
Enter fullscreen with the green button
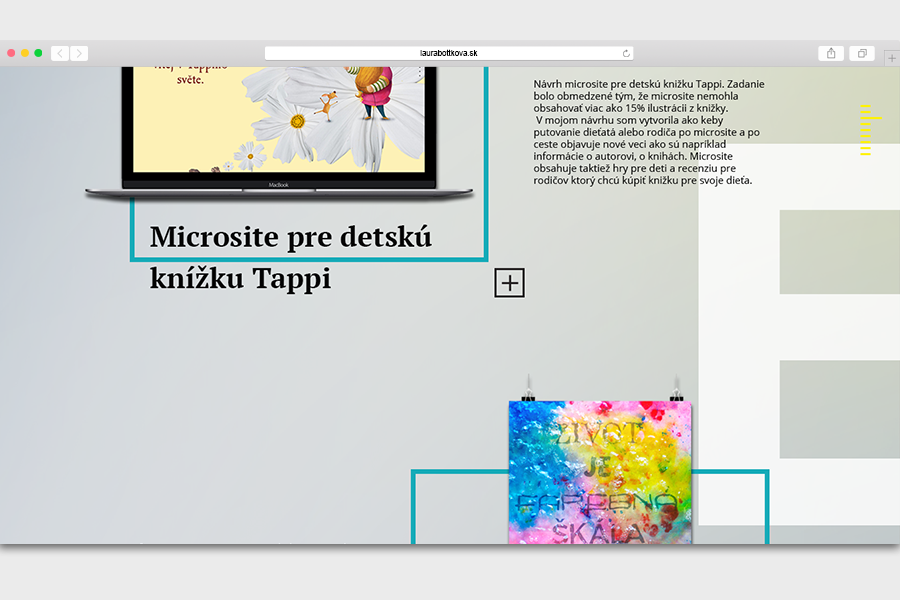(x=38, y=53)
